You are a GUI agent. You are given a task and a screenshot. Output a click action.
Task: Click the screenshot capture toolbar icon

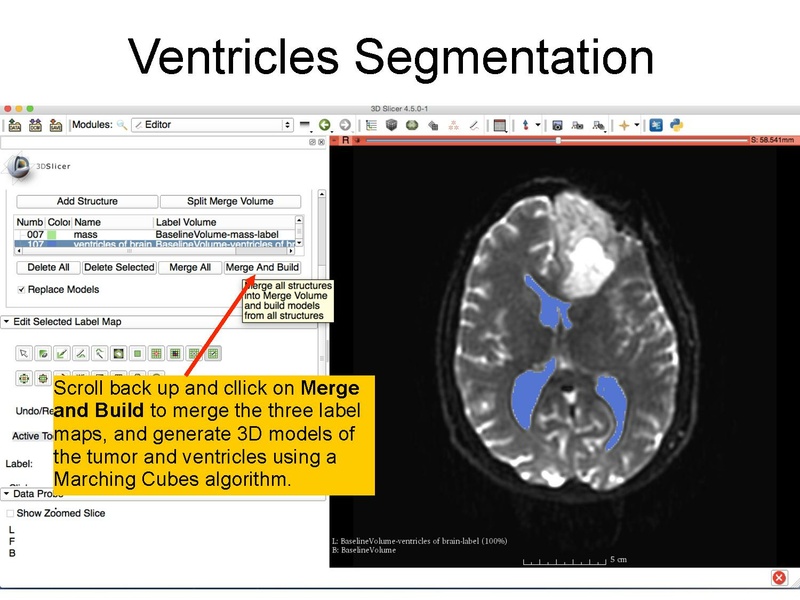[558, 125]
